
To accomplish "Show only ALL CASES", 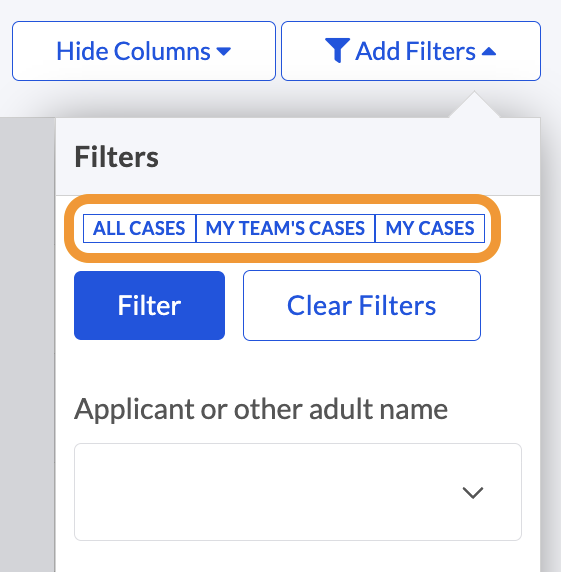I will click(139, 228).
